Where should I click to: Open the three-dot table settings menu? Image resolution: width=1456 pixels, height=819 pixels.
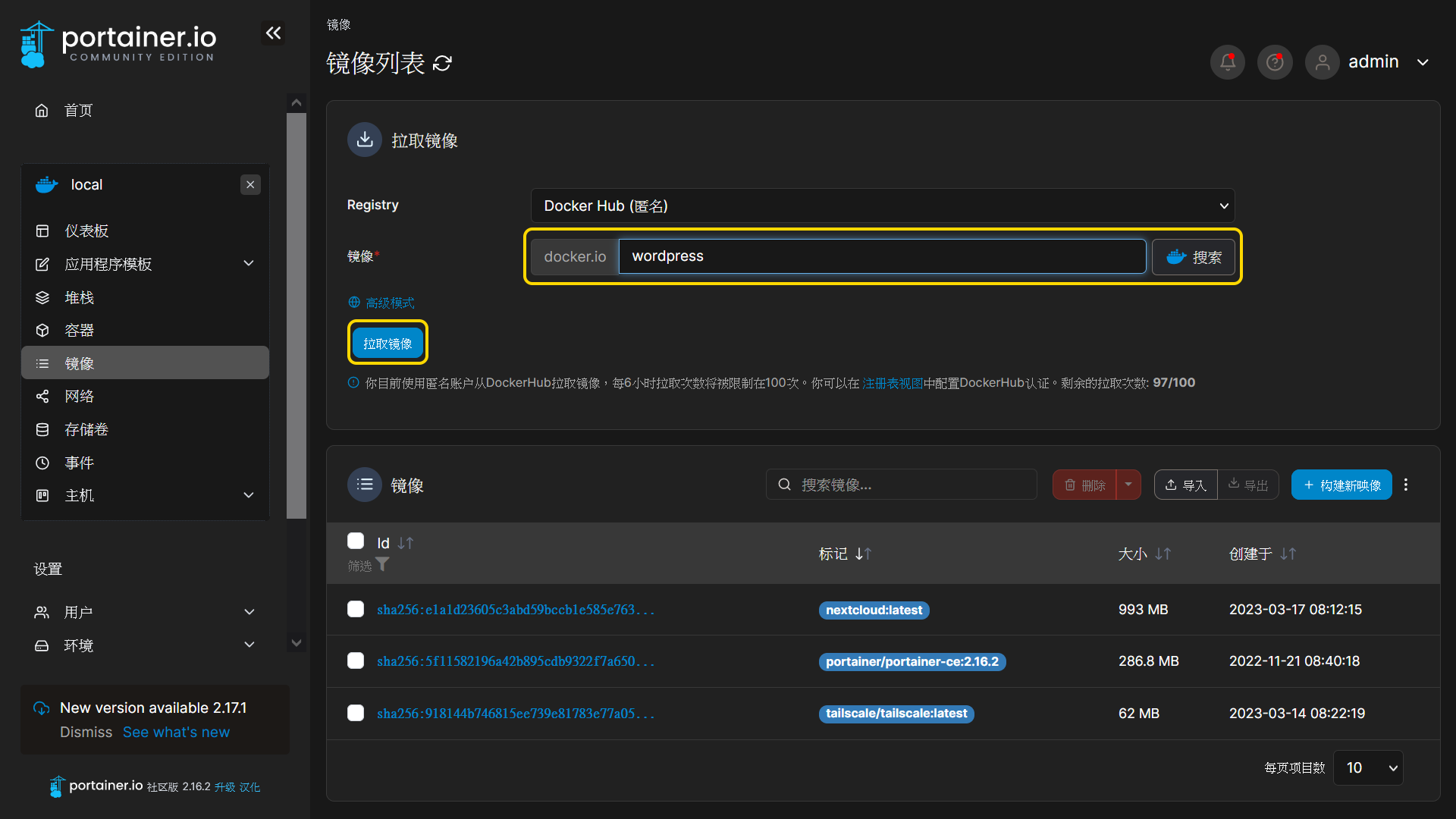tap(1406, 485)
